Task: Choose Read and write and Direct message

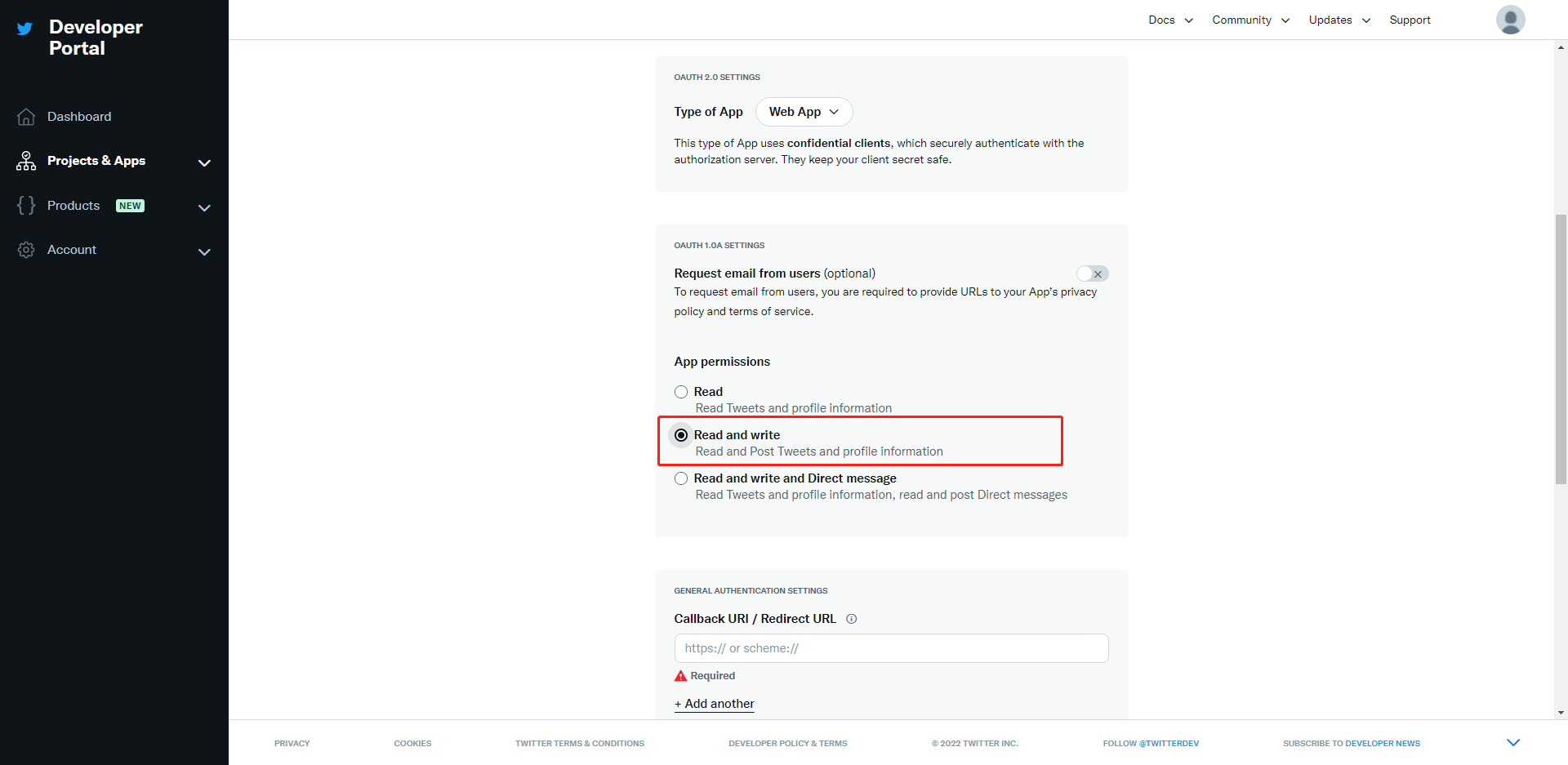Action: (680, 478)
